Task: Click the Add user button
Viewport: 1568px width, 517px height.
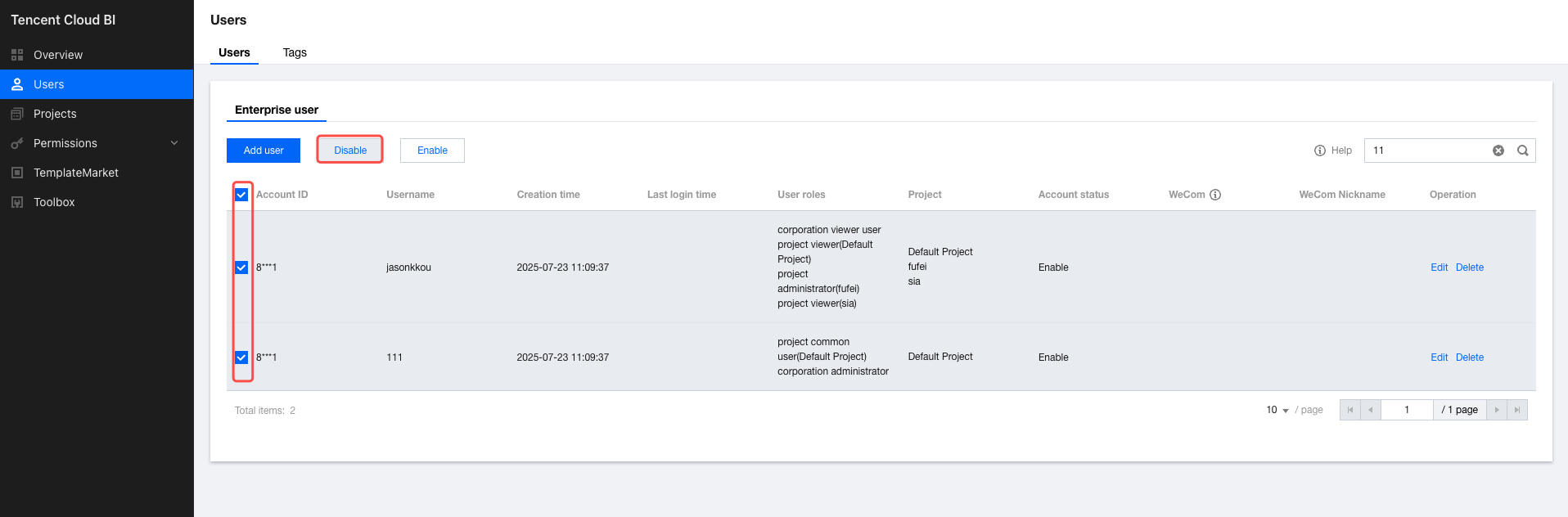Action: click(264, 151)
